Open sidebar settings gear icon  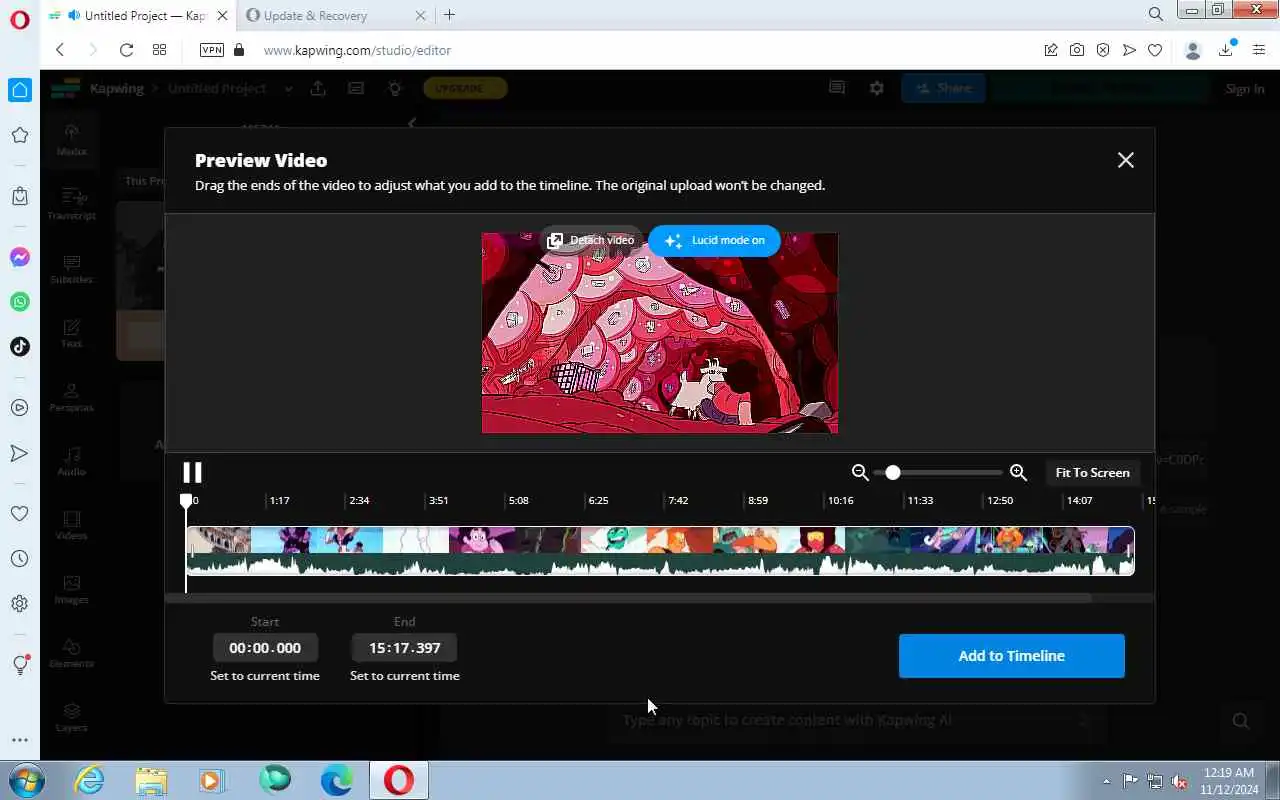pyautogui.click(x=20, y=603)
